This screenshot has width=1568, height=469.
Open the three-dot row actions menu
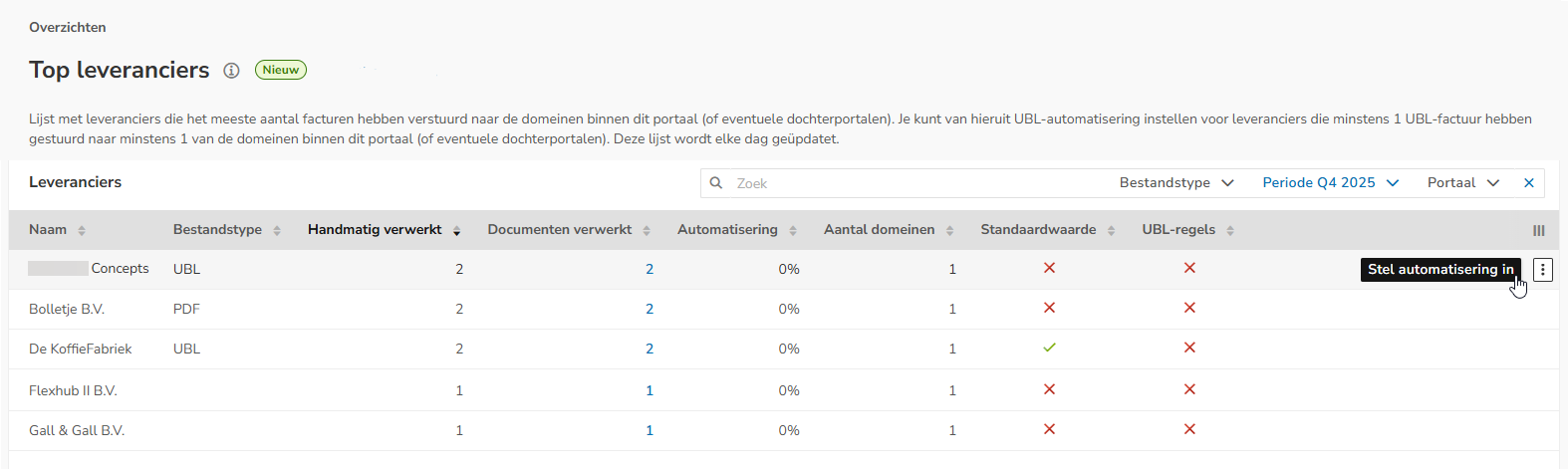click(x=1542, y=270)
